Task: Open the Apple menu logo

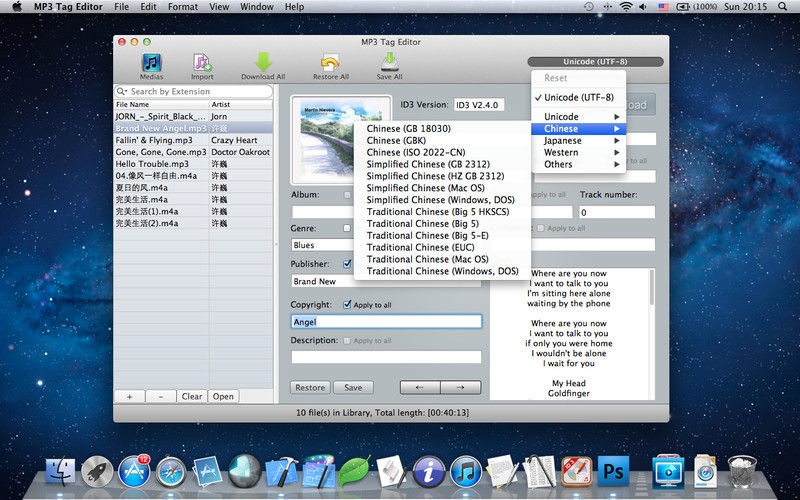Action: pyautogui.click(x=17, y=7)
